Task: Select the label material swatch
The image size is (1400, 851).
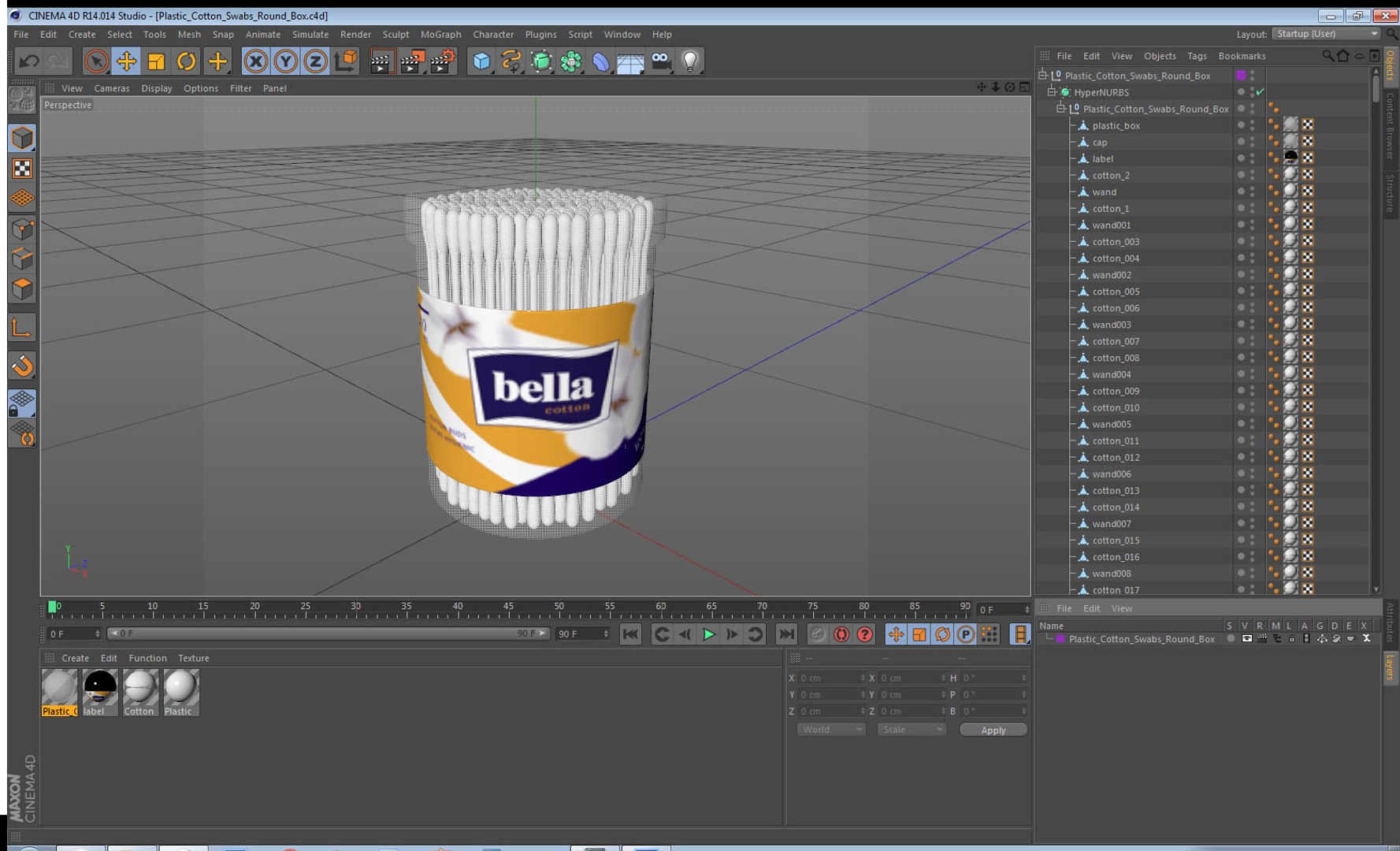Action: [99, 692]
